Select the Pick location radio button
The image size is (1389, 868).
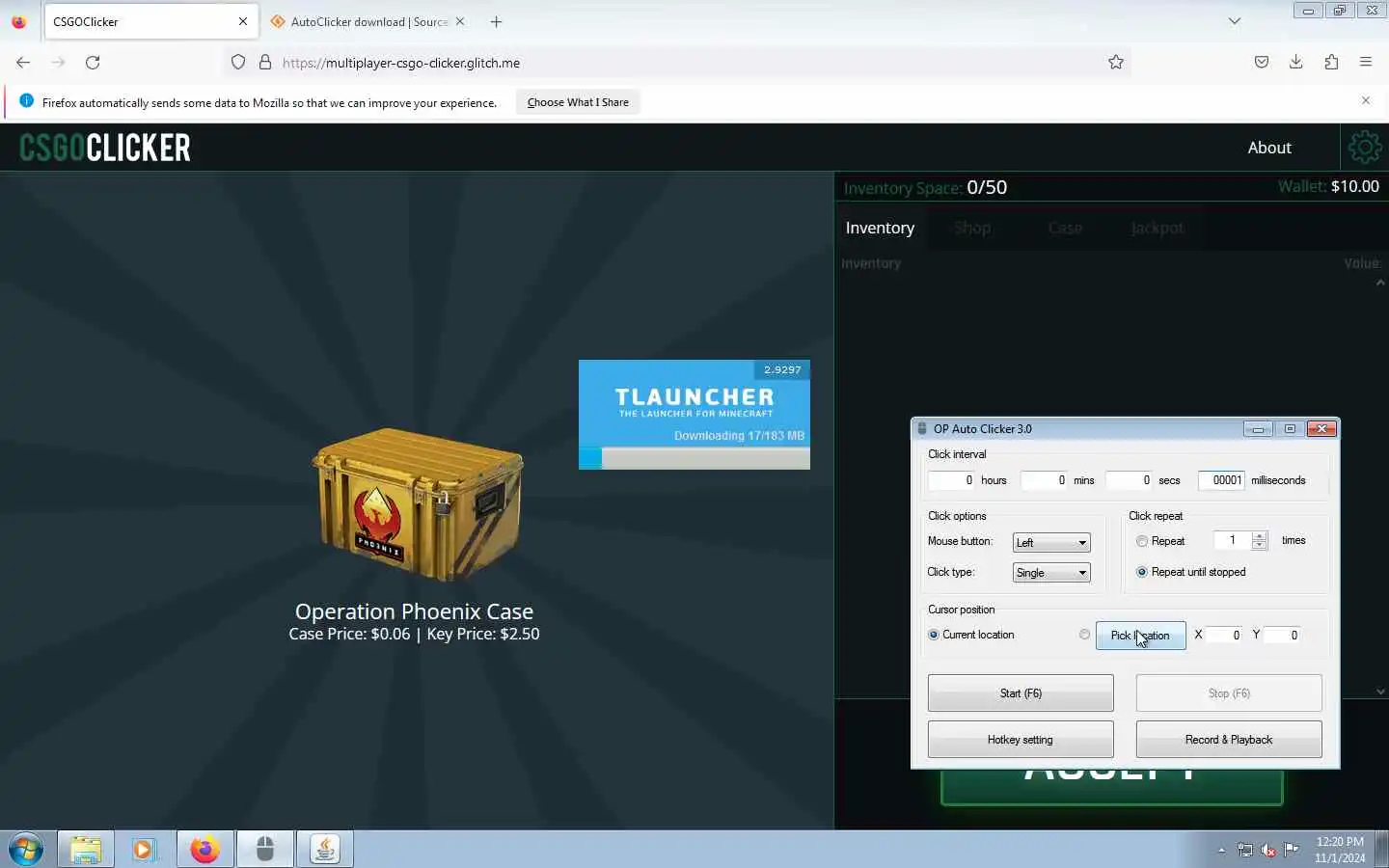point(1085,635)
